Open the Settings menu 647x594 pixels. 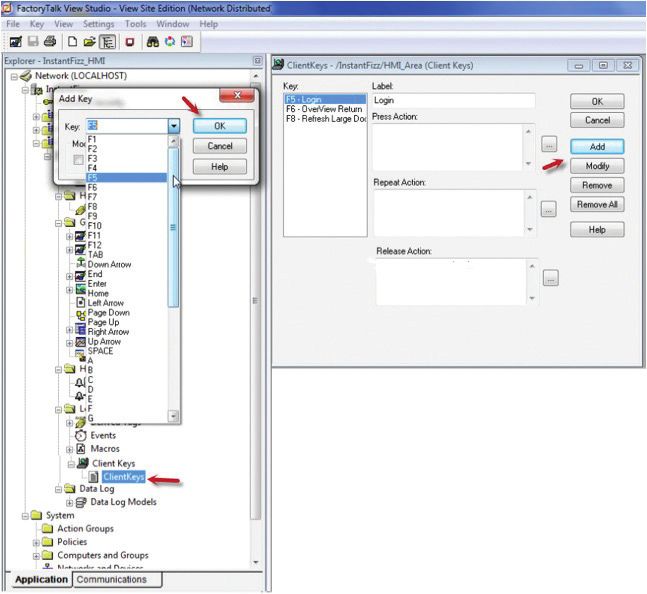point(98,24)
